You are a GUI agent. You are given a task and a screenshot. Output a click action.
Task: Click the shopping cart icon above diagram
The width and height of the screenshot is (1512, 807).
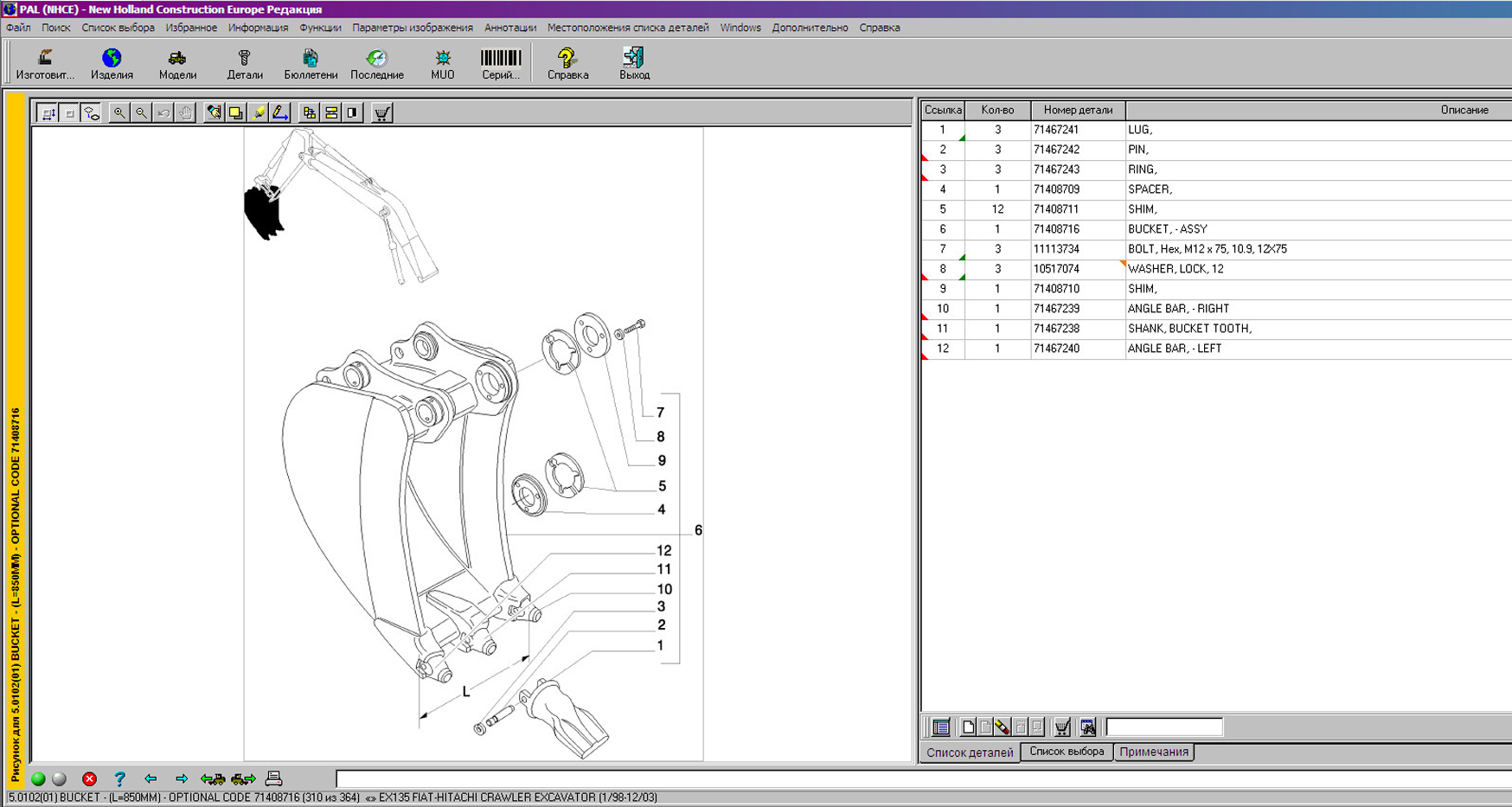coord(381,112)
